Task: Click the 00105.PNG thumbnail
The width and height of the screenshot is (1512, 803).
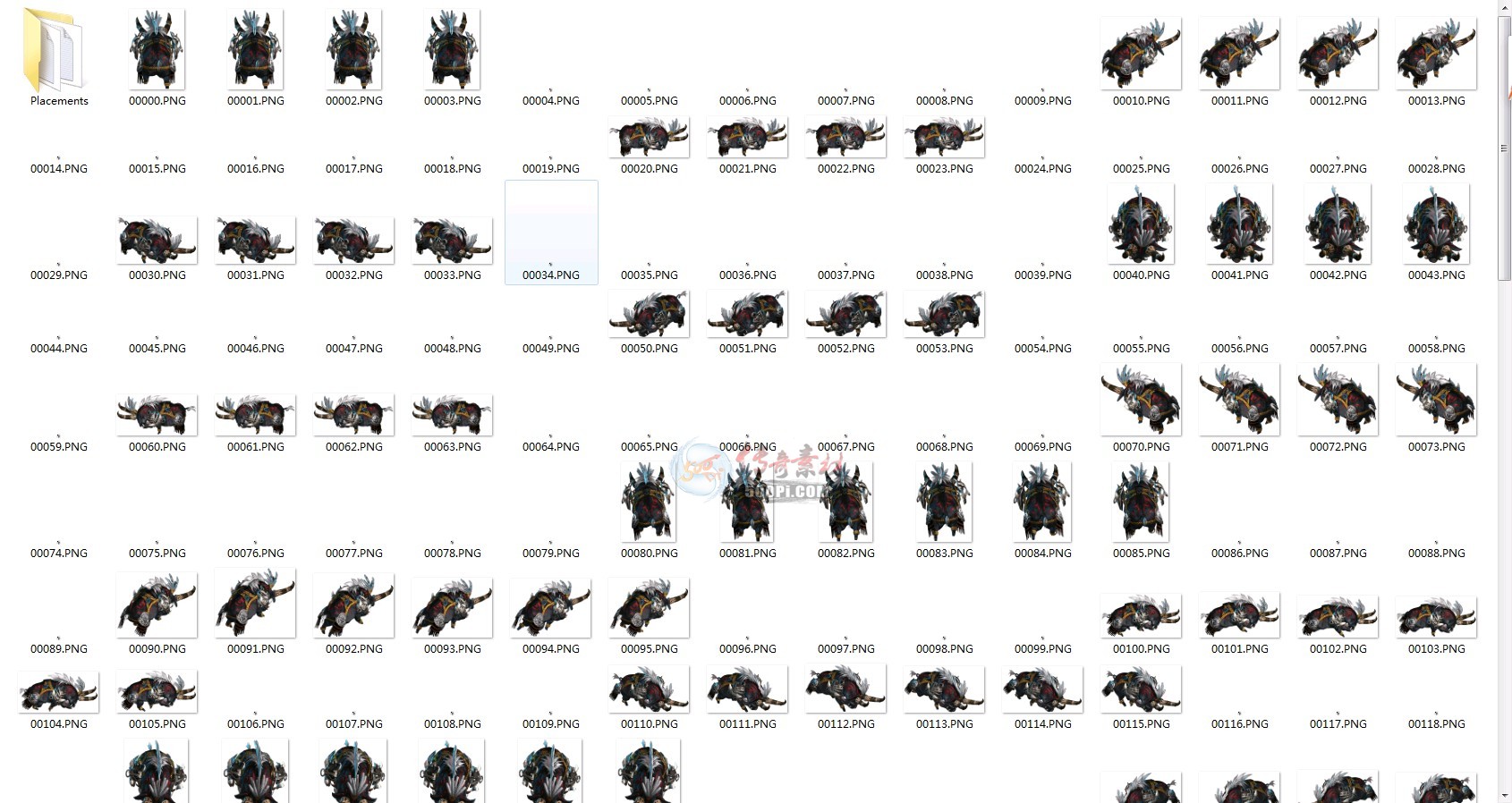Action: [x=157, y=691]
